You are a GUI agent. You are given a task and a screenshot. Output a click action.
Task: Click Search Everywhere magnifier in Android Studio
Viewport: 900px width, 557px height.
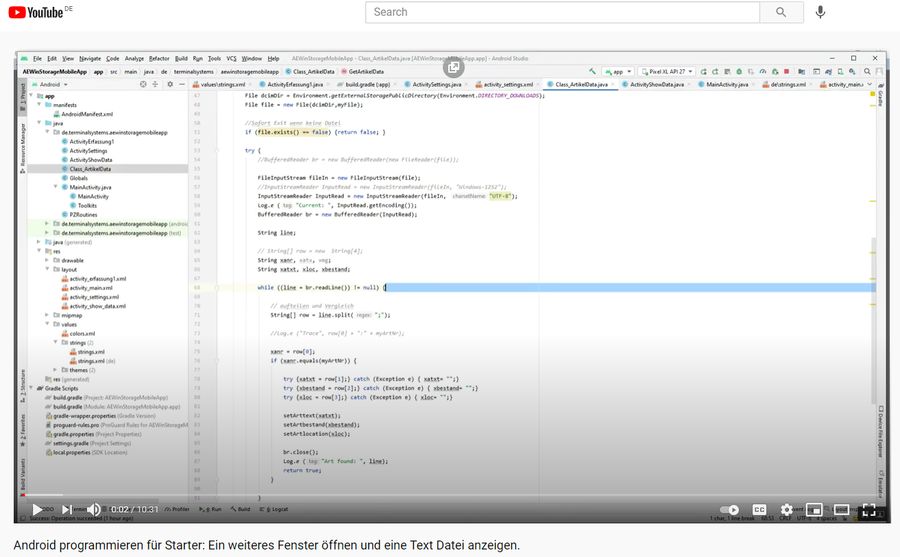click(867, 72)
